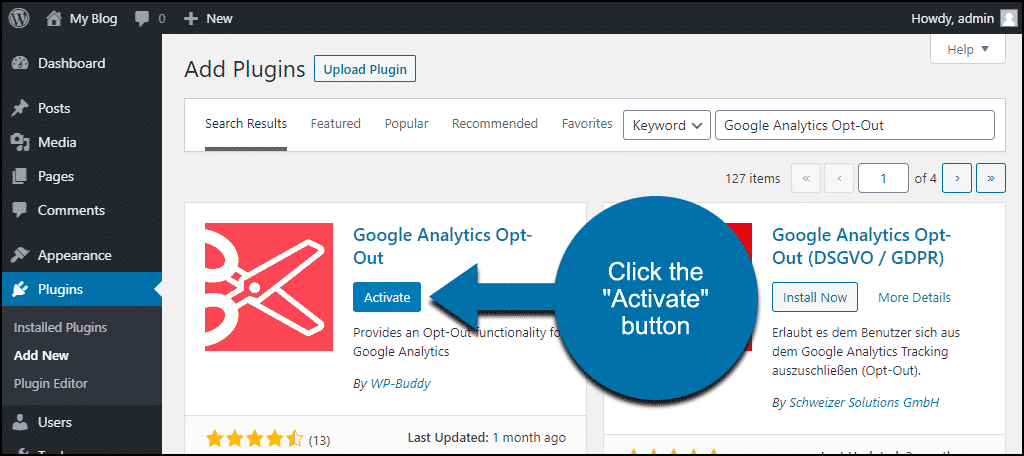
Task: Jump to the last results page
Action: point(991,178)
